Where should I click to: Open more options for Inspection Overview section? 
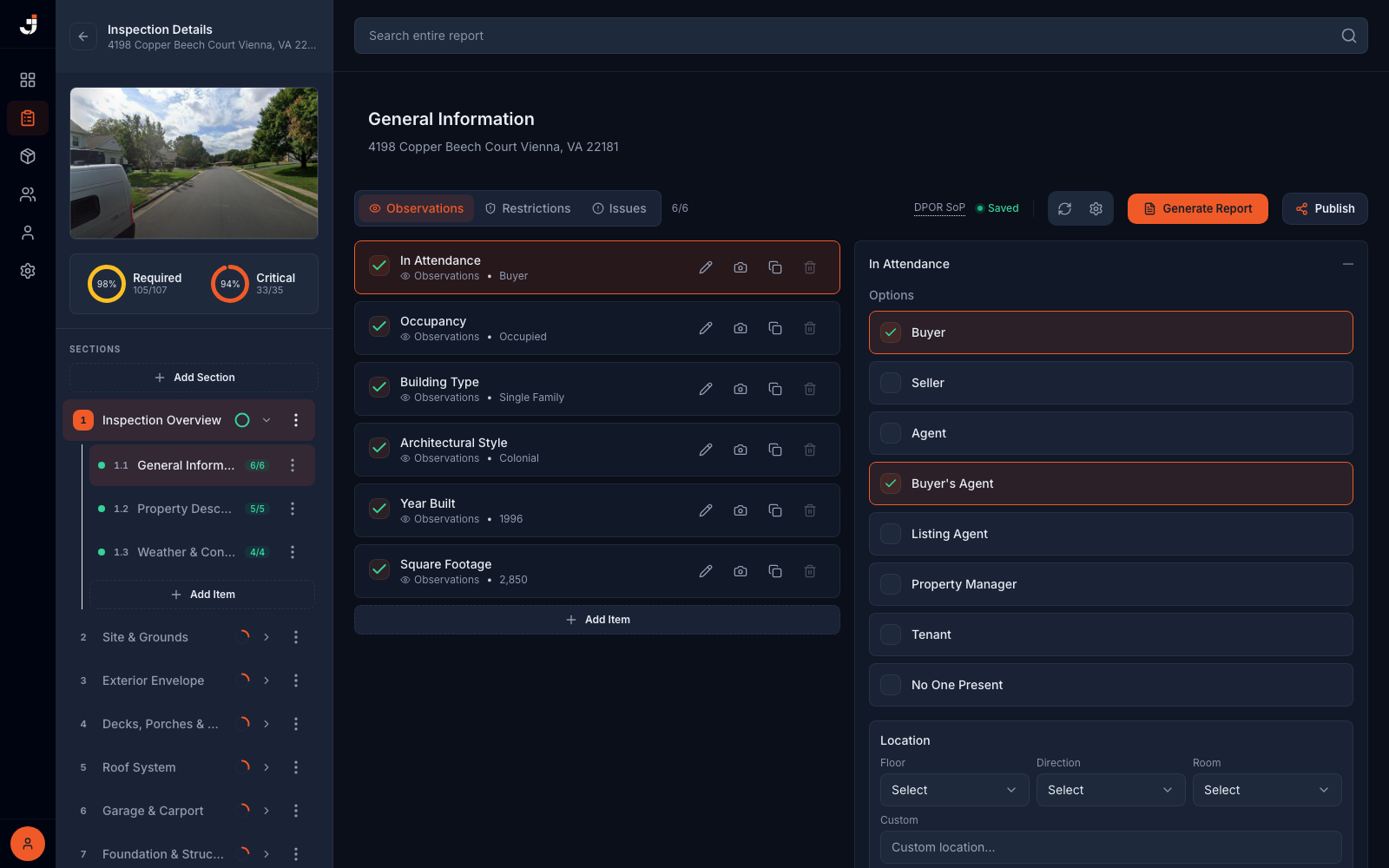point(296,420)
